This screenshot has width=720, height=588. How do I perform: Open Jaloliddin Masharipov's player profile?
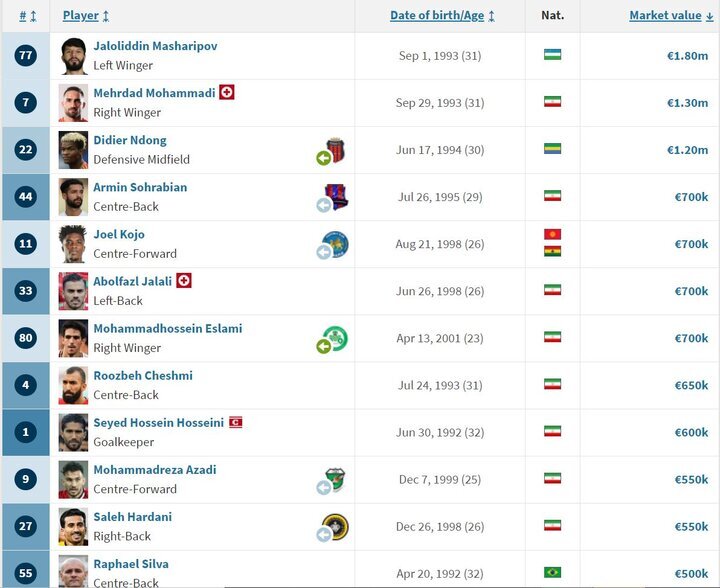(x=155, y=46)
